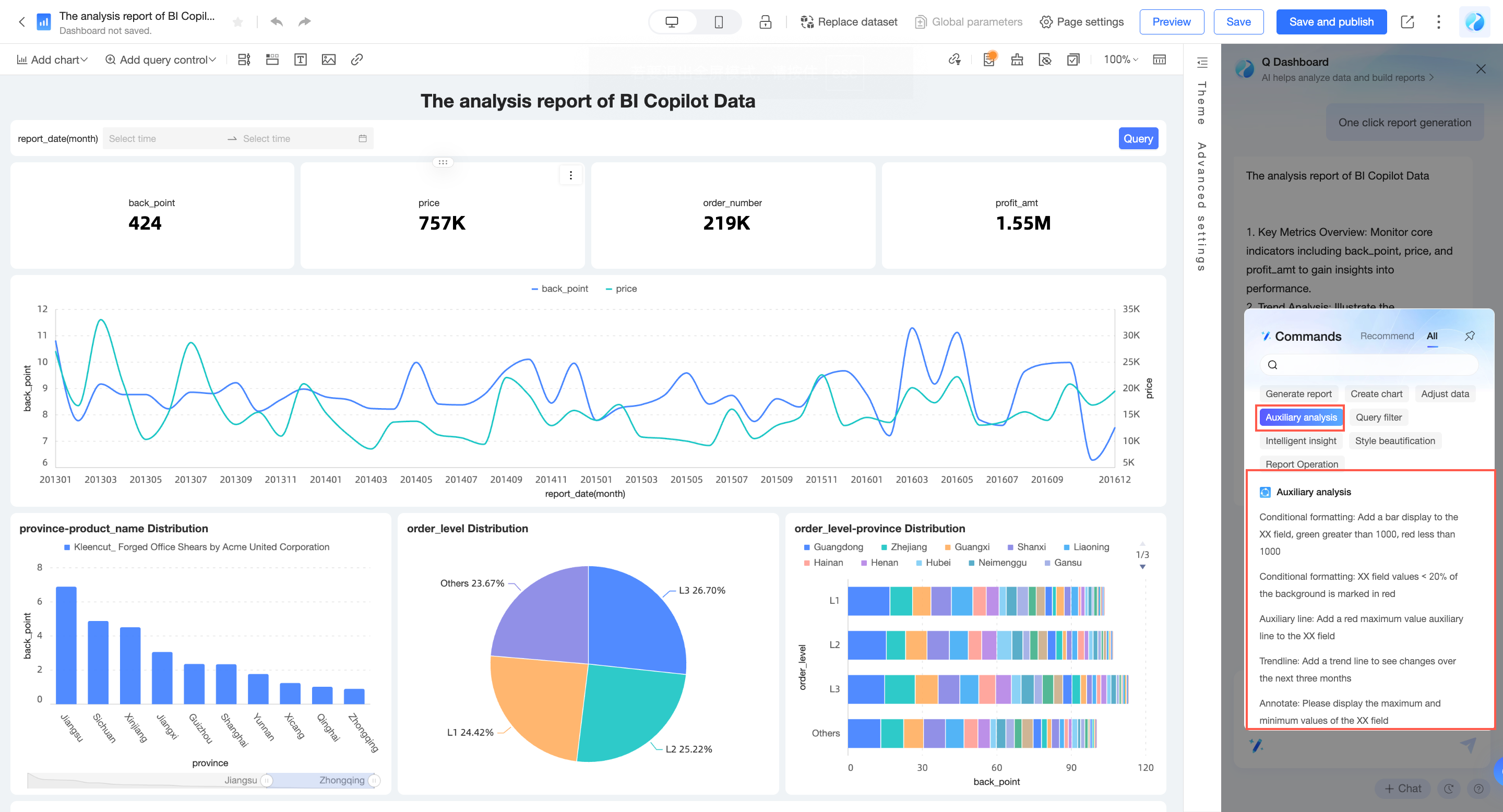The width and height of the screenshot is (1503, 812).
Task: Click the lock icon in top bar
Action: [765, 22]
